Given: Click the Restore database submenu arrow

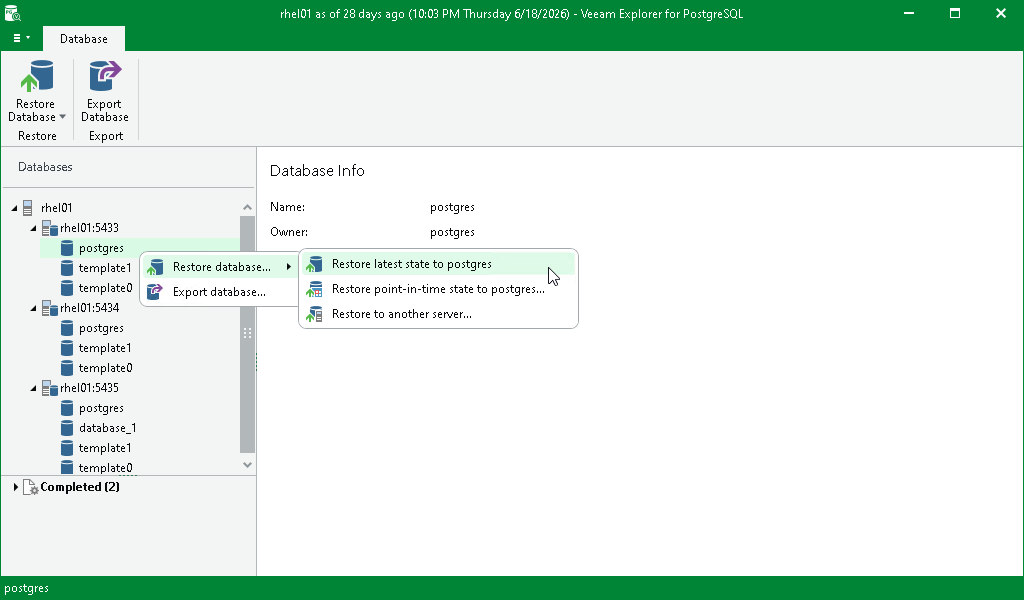Looking at the screenshot, I should (289, 267).
